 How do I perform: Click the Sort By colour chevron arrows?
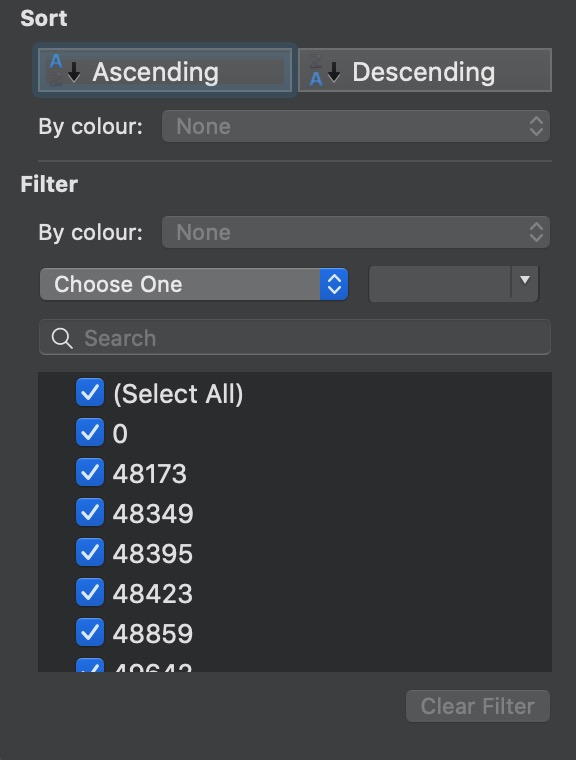(x=536, y=127)
